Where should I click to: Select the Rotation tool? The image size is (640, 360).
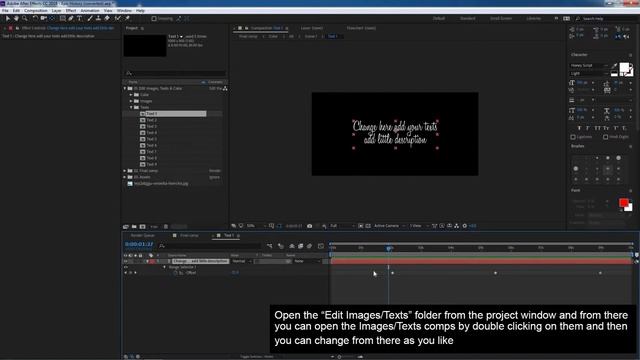pos(35,18)
